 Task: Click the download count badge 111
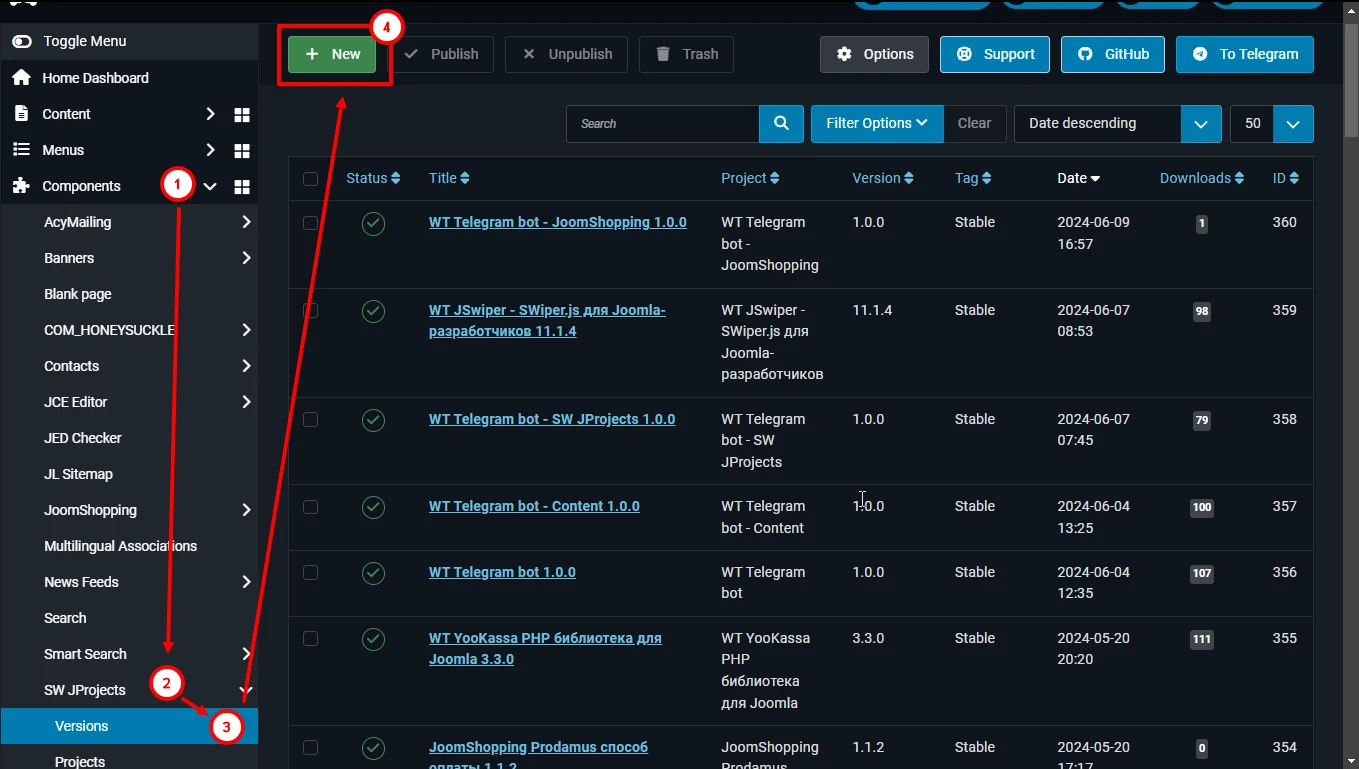click(x=1201, y=640)
